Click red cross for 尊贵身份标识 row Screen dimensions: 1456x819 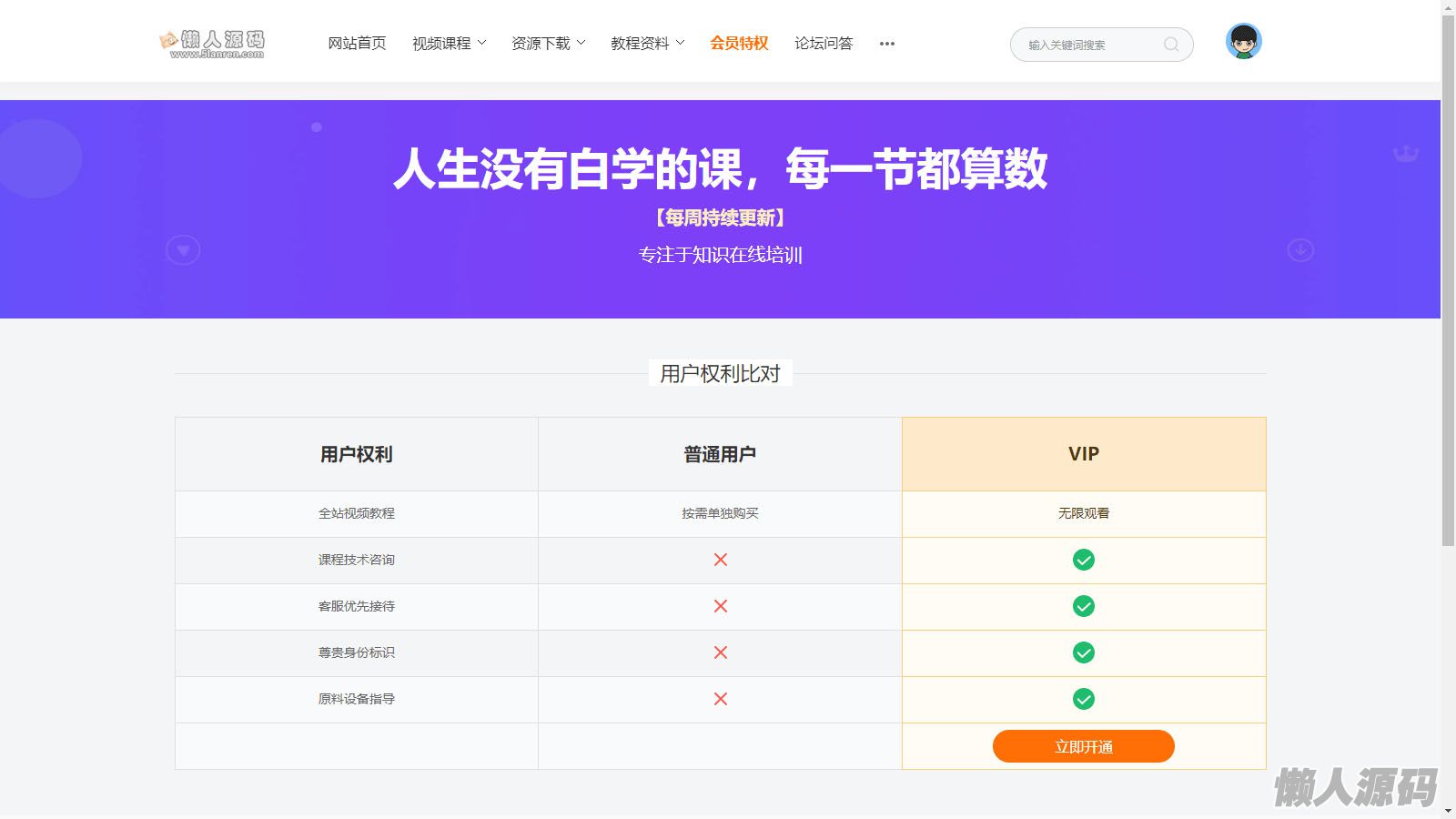click(x=721, y=652)
